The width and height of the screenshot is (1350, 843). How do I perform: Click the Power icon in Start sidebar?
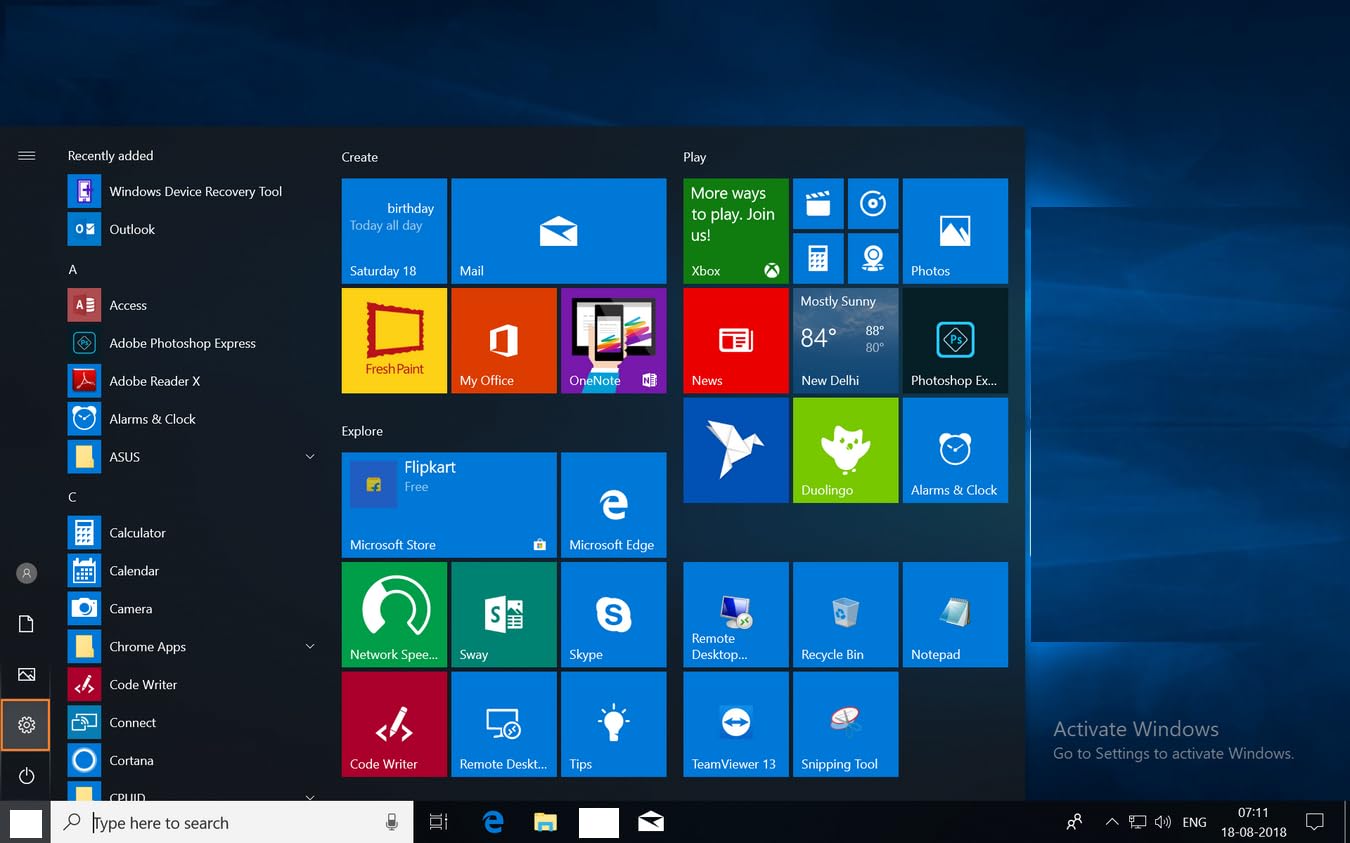tap(26, 776)
